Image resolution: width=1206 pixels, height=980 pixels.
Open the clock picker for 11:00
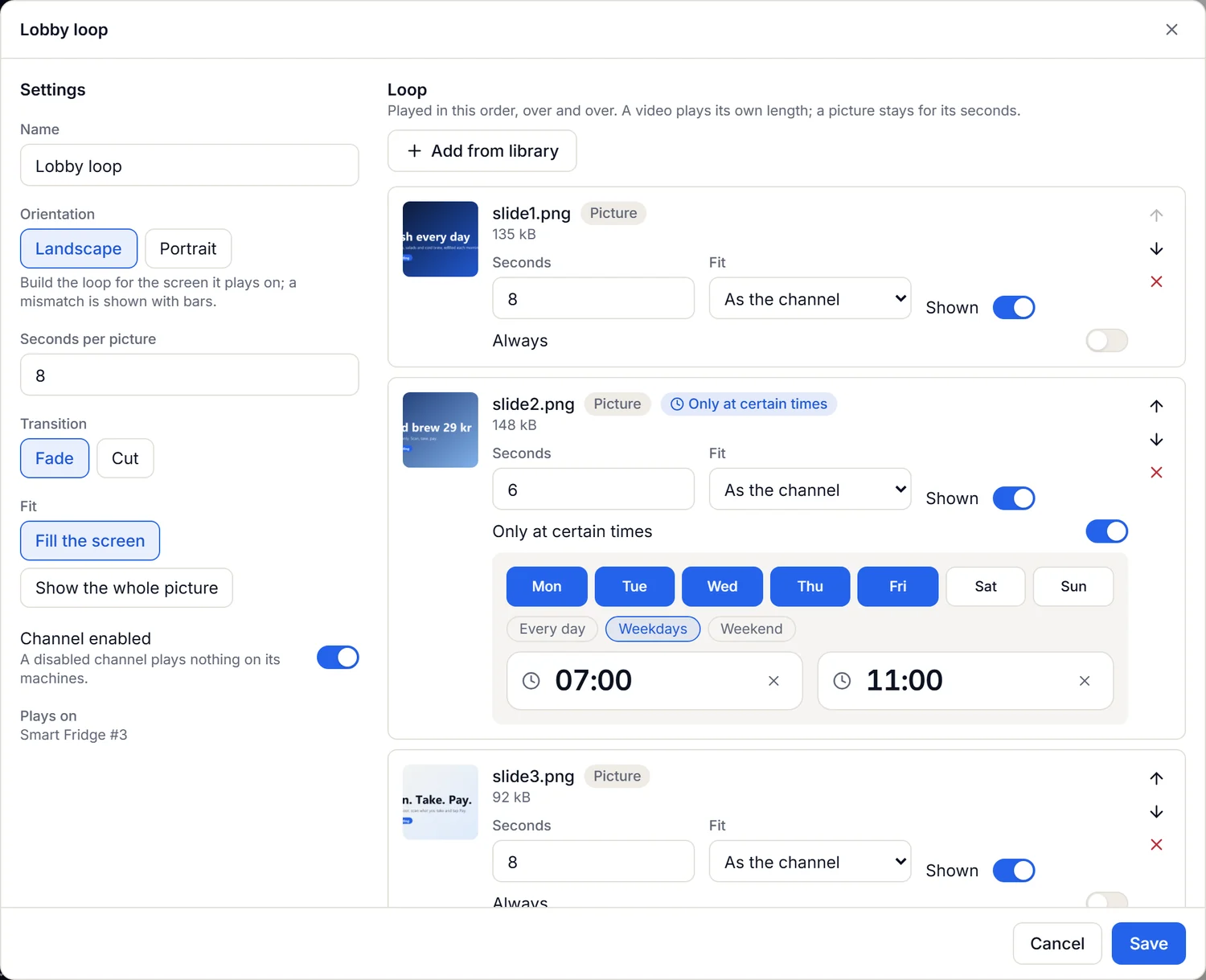click(x=842, y=681)
